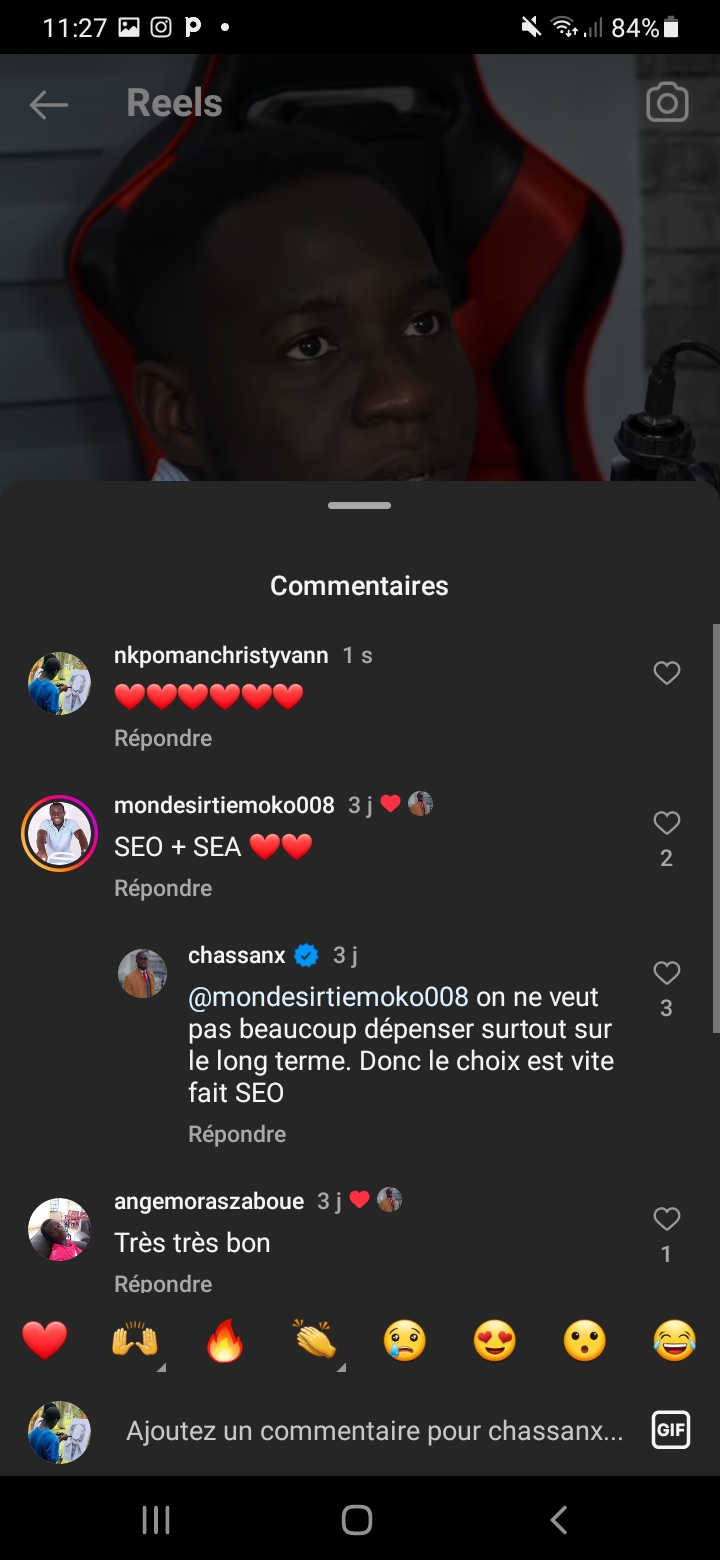Insert fire emoji reaction
The image size is (720, 1560).
point(225,1340)
